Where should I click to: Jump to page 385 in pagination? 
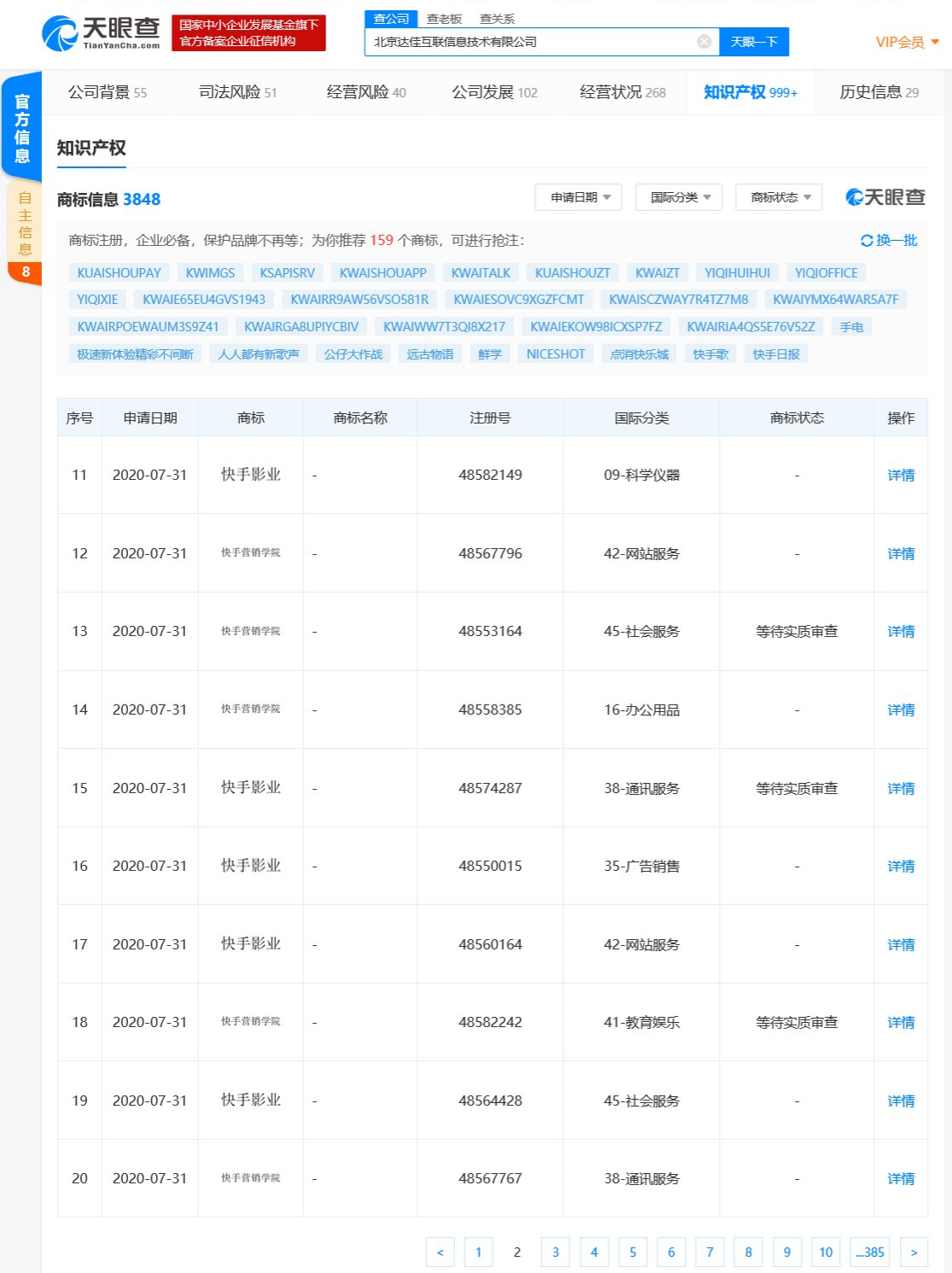click(870, 1252)
